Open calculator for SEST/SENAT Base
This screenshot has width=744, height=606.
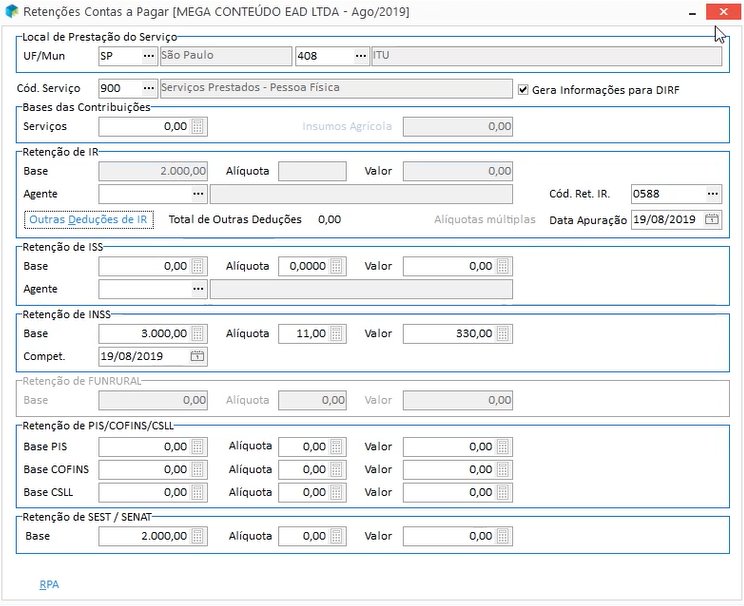pyautogui.click(x=198, y=536)
